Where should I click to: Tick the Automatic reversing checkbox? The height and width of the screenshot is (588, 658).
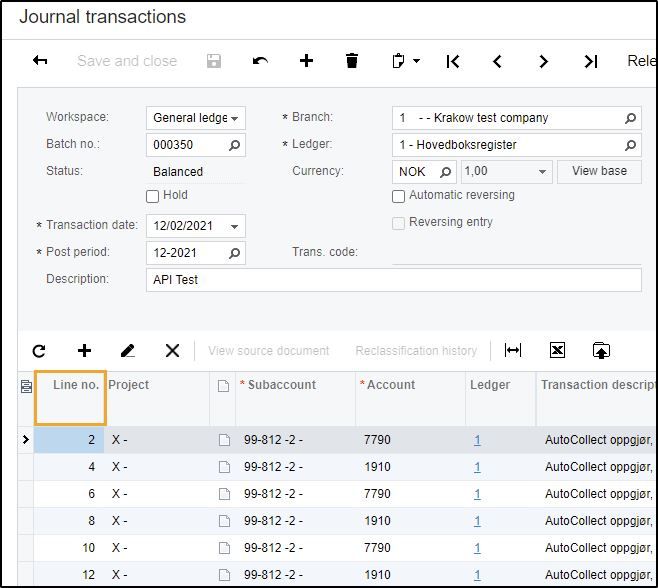pos(399,196)
